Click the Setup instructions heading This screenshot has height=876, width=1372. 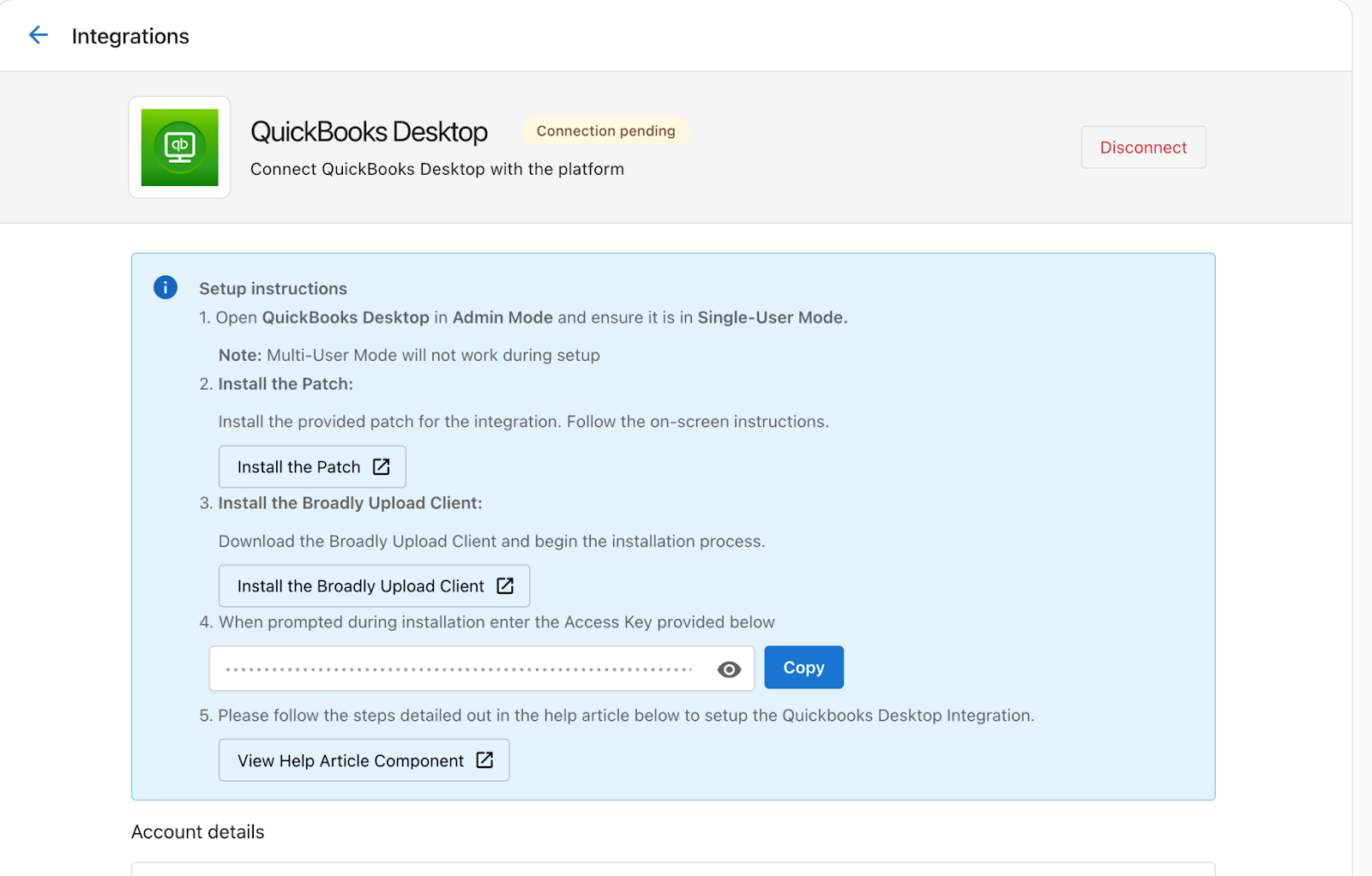[273, 289]
